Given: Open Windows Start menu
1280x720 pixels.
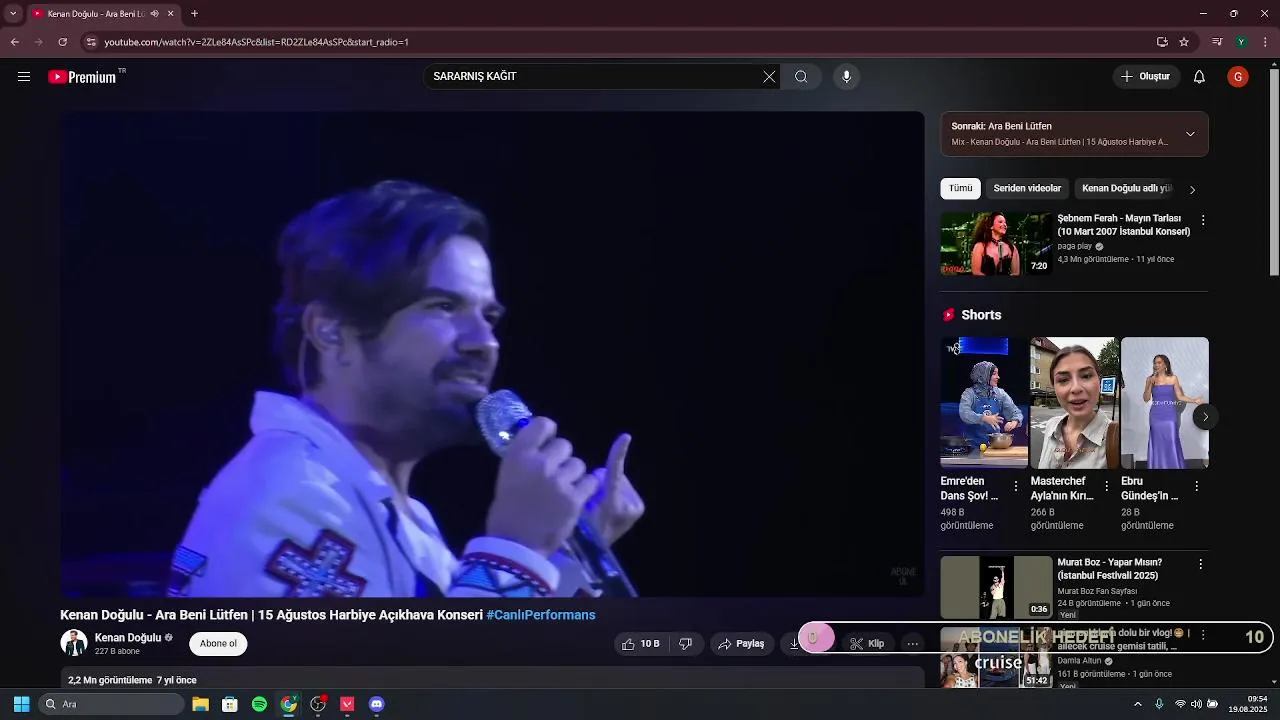Looking at the screenshot, I should pyautogui.click(x=21, y=704).
